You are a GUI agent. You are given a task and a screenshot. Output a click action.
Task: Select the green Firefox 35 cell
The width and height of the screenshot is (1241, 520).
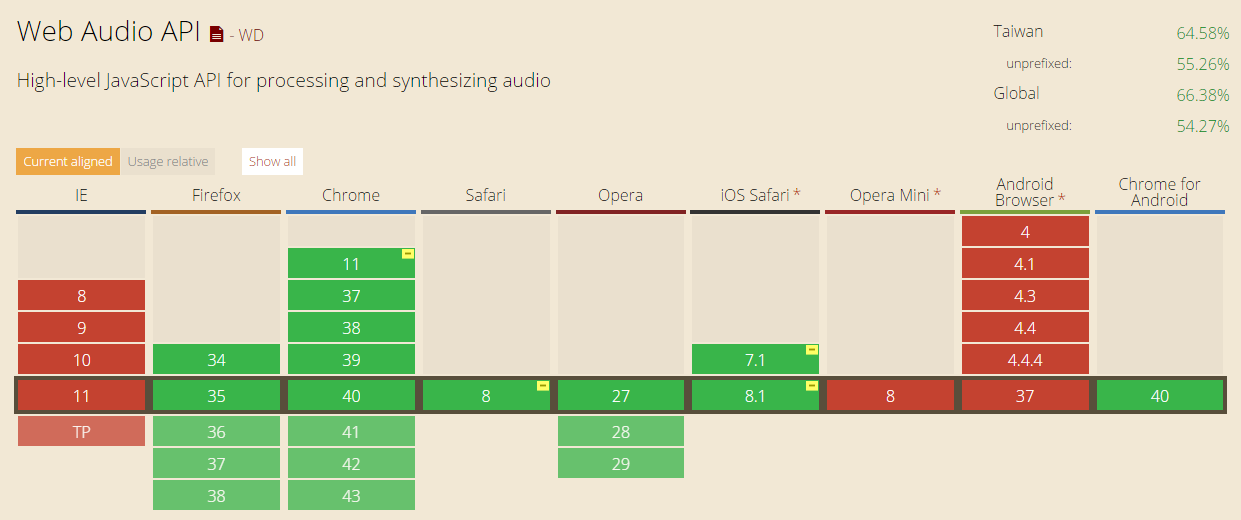pos(216,396)
